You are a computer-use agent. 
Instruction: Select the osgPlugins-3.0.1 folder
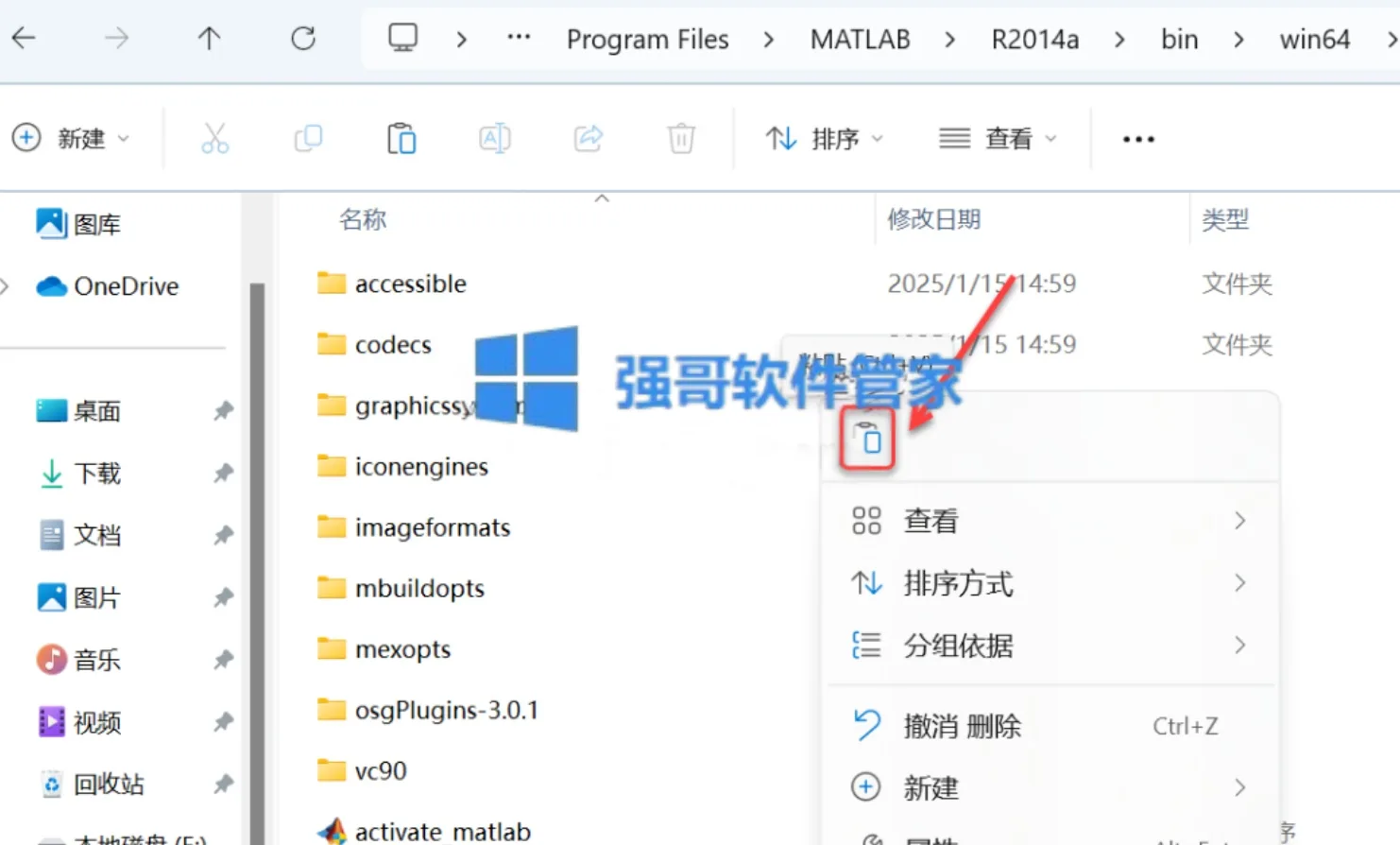pos(428,710)
